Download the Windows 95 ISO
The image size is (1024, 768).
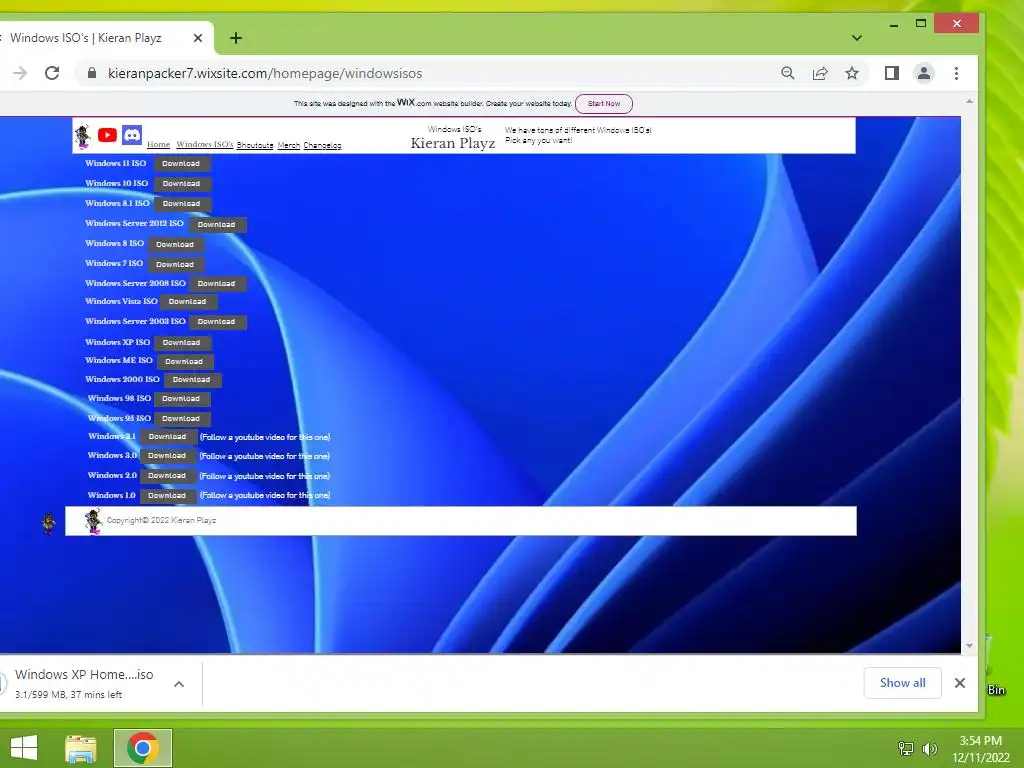pos(182,419)
